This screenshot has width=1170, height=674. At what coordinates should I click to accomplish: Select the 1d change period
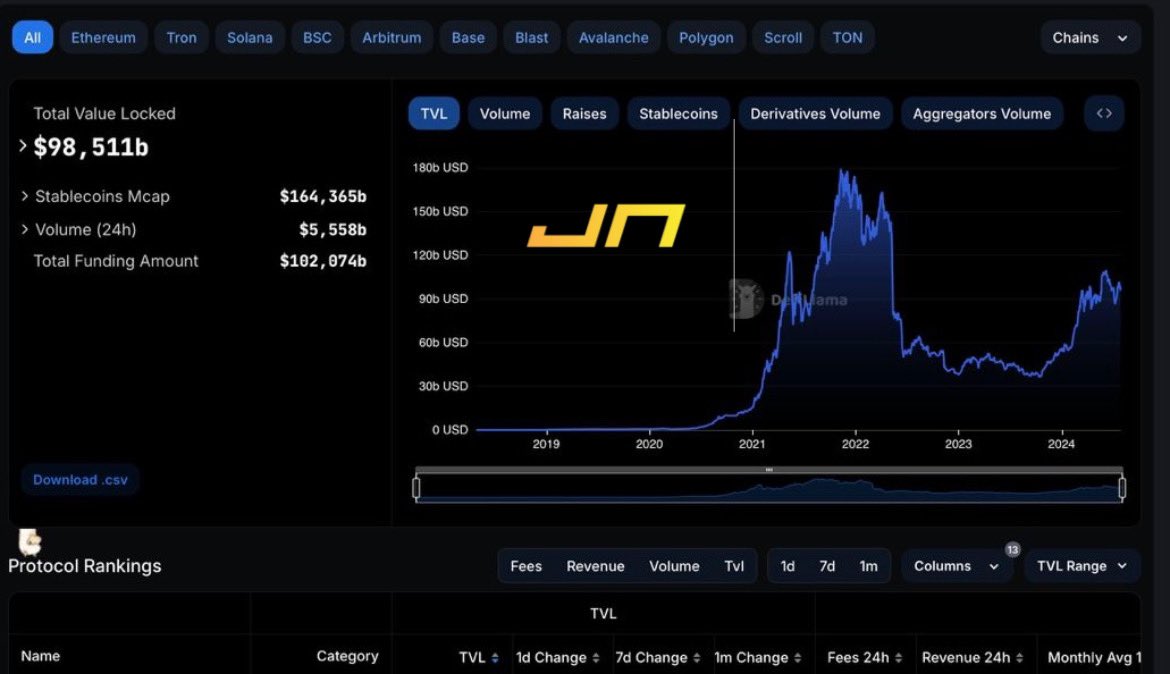(x=787, y=566)
